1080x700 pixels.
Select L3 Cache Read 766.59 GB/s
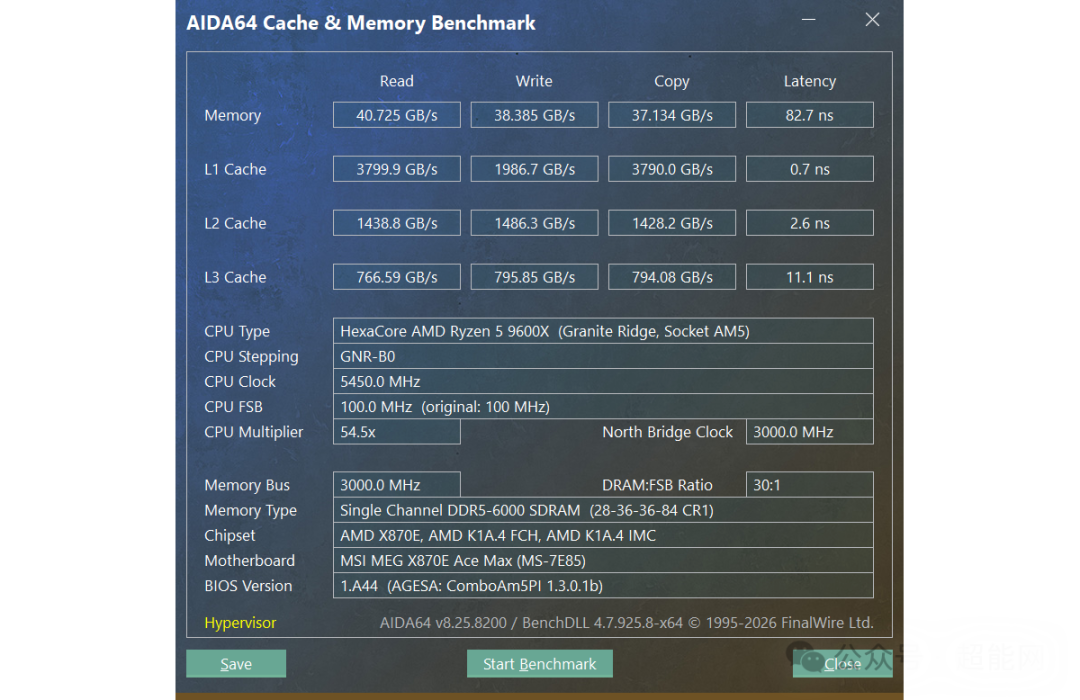(397, 277)
